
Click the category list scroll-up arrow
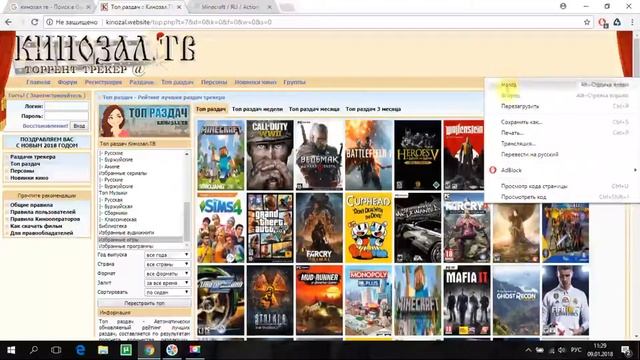(x=187, y=154)
